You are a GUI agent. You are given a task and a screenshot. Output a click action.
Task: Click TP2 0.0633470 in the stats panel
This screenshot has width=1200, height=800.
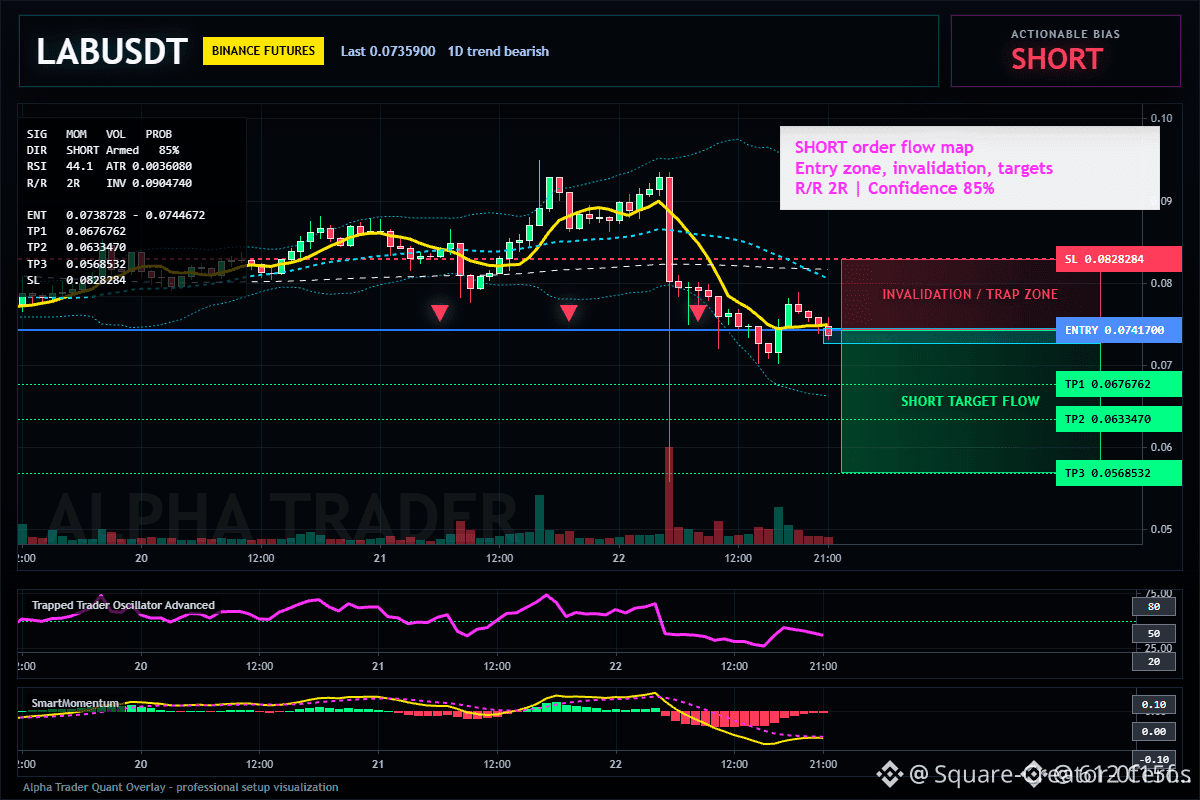point(76,247)
